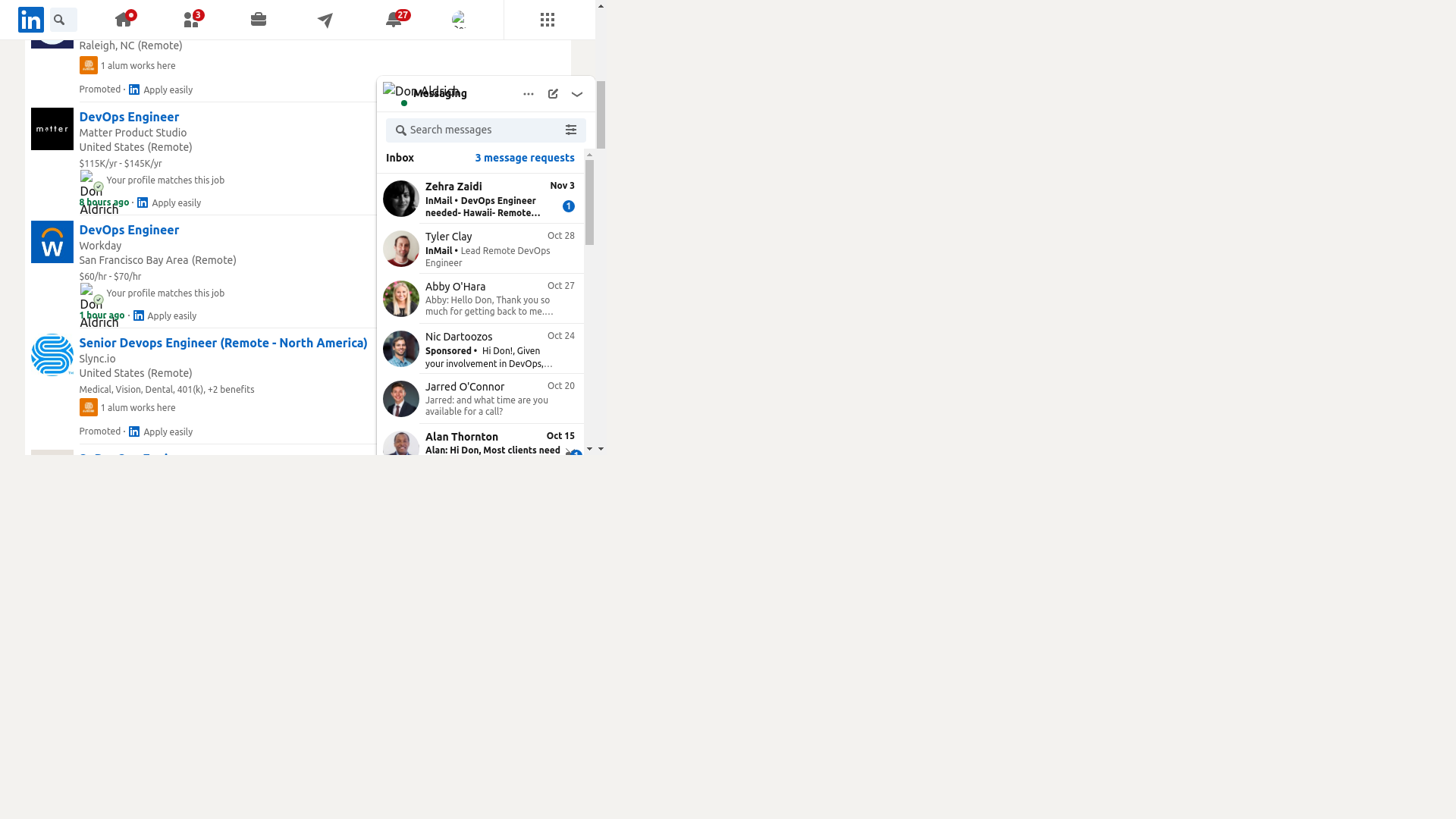The height and width of the screenshot is (819, 1456).
Task: Open message filter settings icon
Action: pos(571,130)
